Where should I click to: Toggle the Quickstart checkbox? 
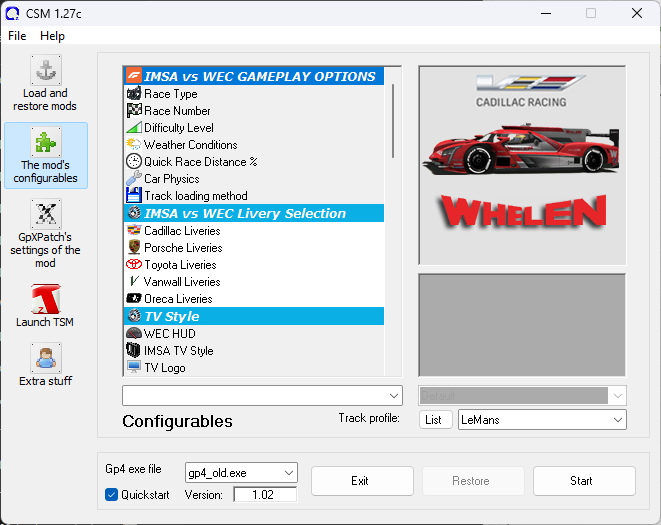pyautogui.click(x=111, y=494)
